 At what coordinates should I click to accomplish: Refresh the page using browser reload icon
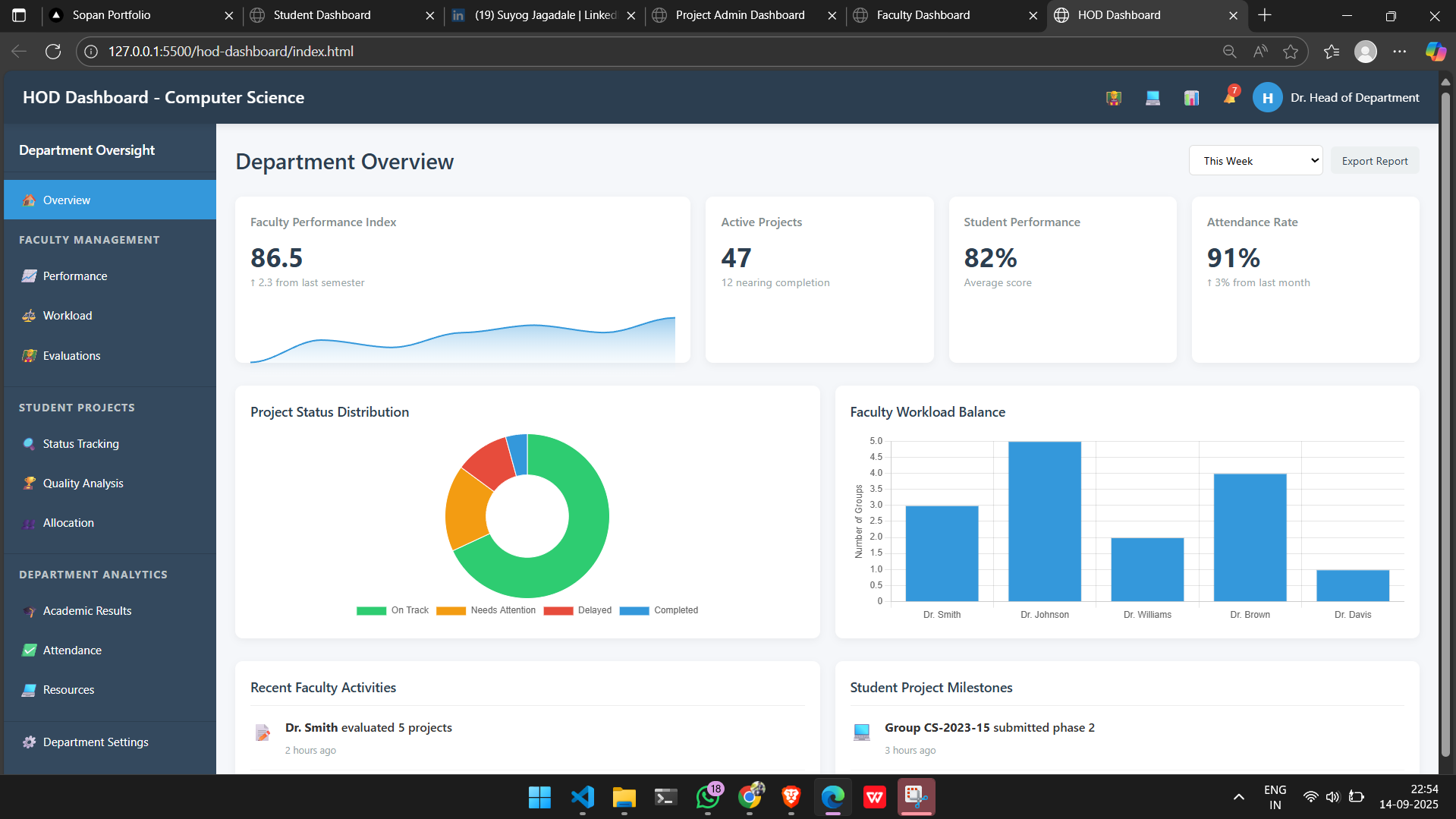click(53, 52)
